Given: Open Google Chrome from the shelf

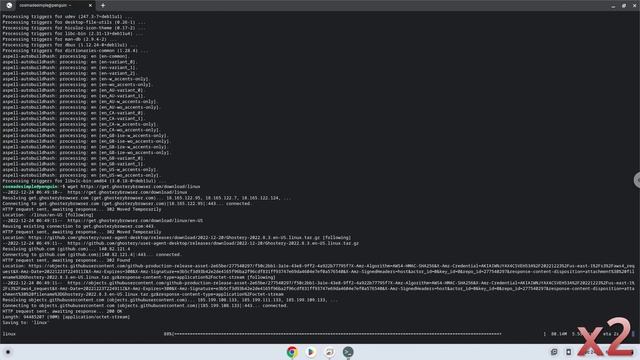Looking at the screenshot, I should (292, 352).
